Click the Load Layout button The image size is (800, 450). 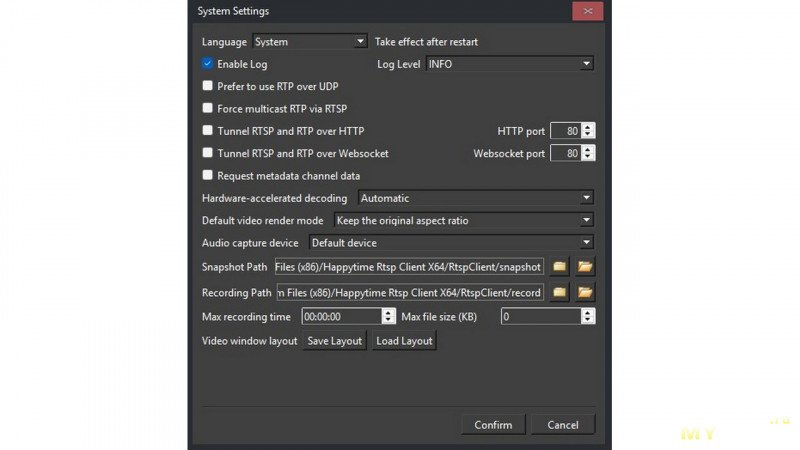tap(404, 341)
